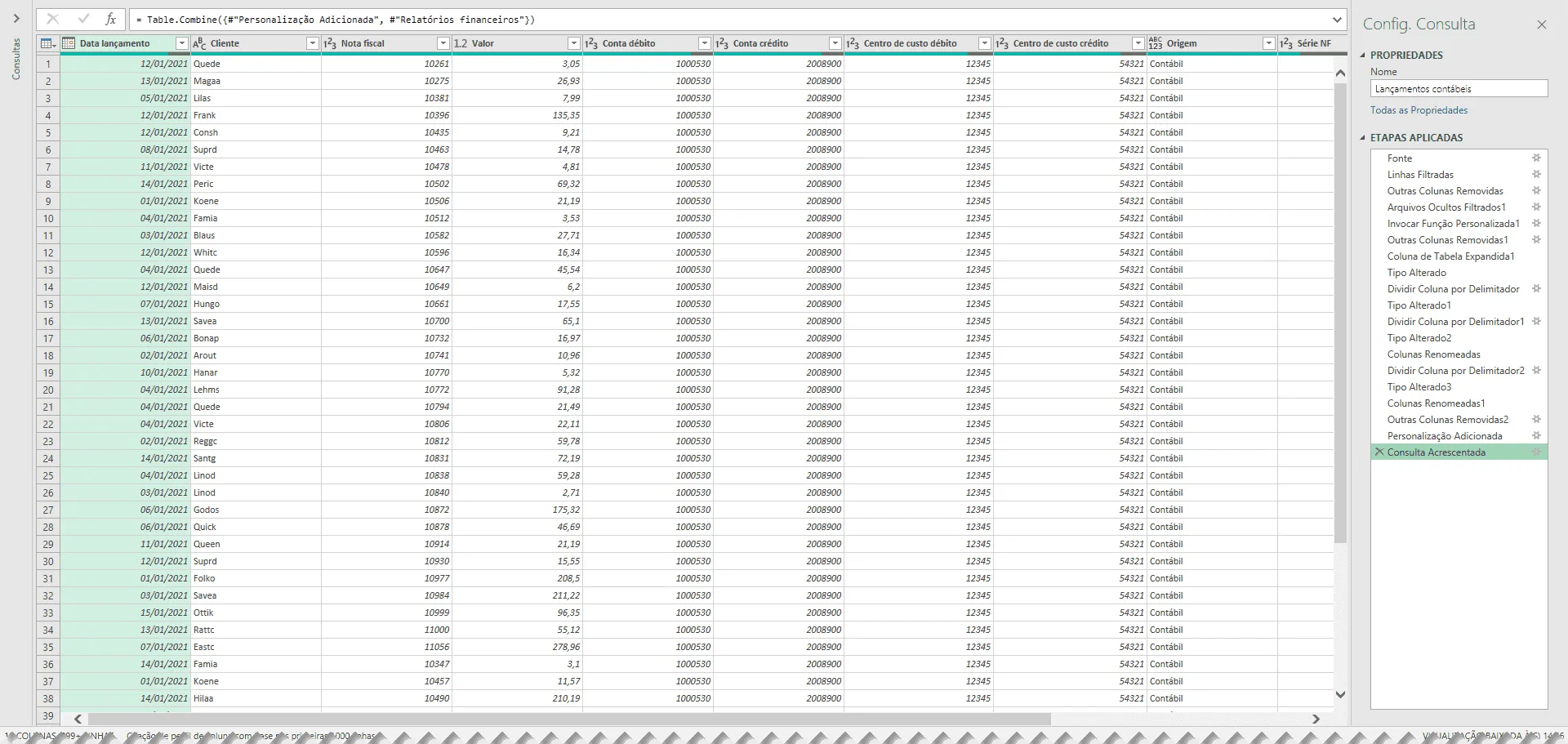The height and width of the screenshot is (744, 1568).
Task: Open gear of Outras Colunas Removidas step
Action: point(1536,190)
